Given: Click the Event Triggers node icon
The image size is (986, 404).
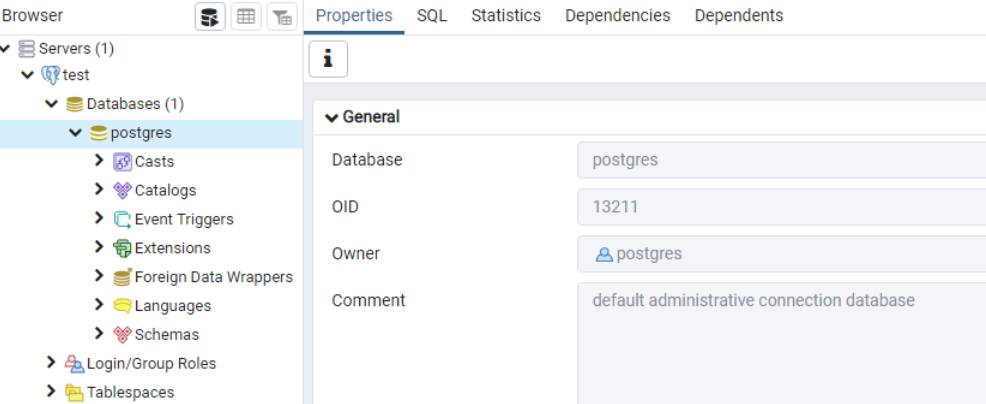Looking at the screenshot, I should click(123, 220).
